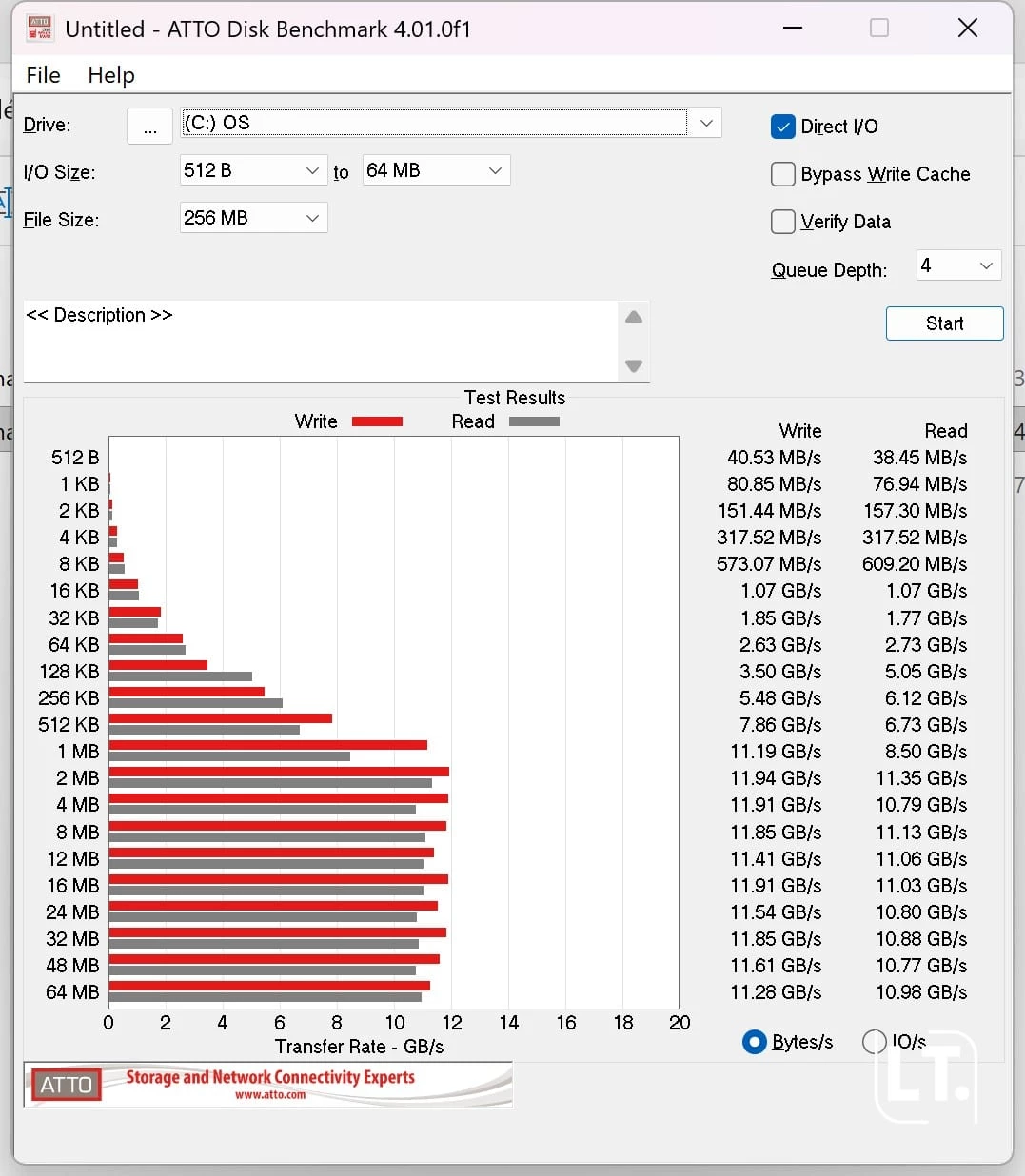Select the Bytes/s radio button
The width and height of the screenshot is (1025, 1176).
tap(754, 1042)
